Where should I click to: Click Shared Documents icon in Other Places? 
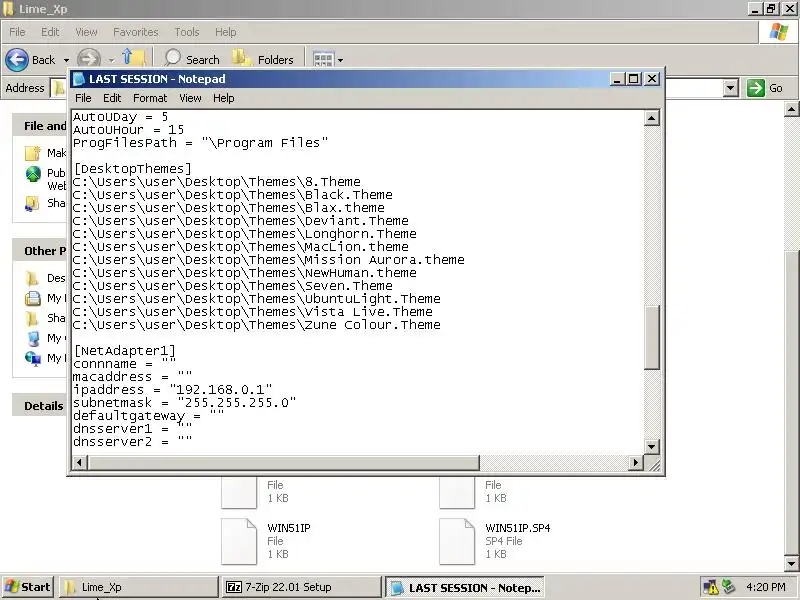tap(32, 318)
